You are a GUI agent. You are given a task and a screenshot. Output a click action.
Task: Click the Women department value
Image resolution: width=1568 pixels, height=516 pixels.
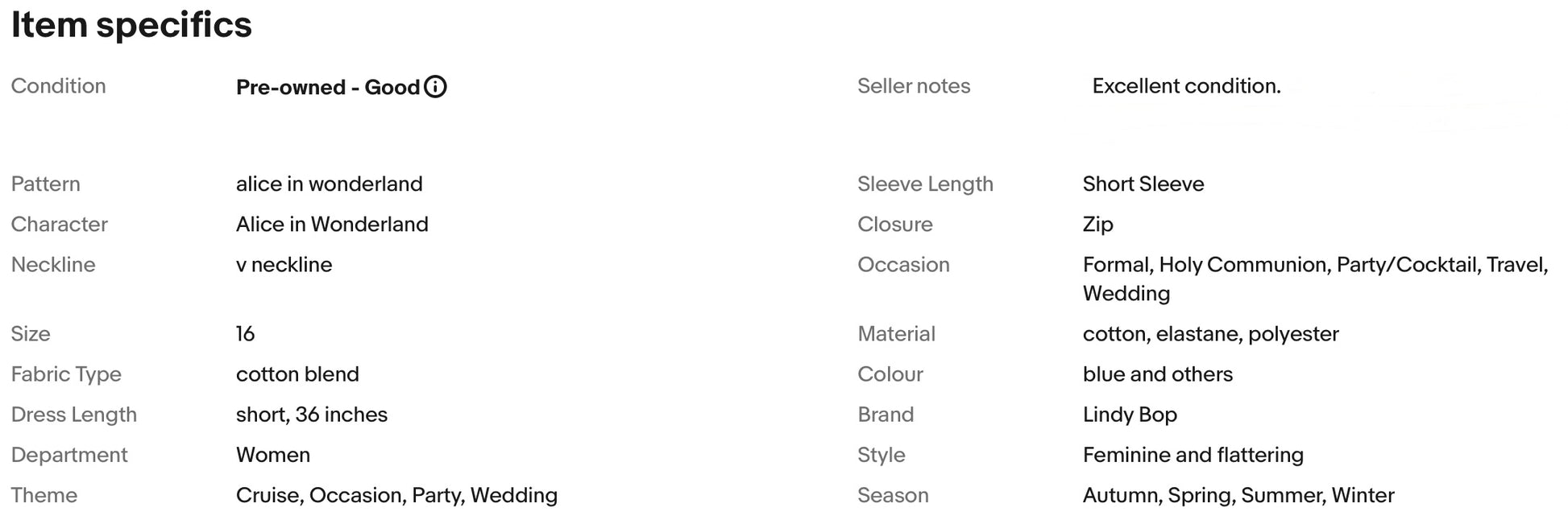click(x=272, y=455)
